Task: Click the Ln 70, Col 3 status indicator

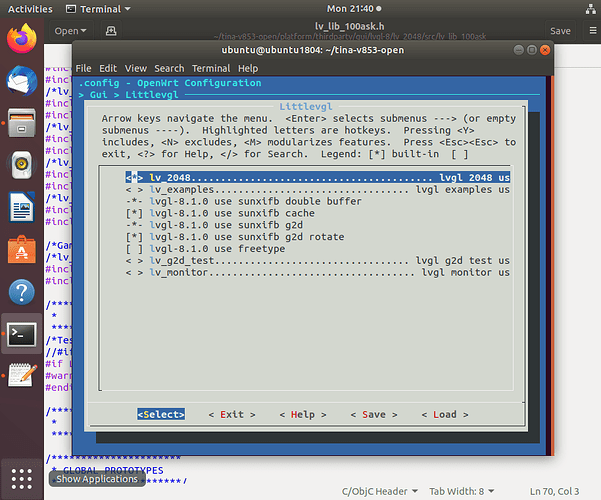Action: pos(554,491)
